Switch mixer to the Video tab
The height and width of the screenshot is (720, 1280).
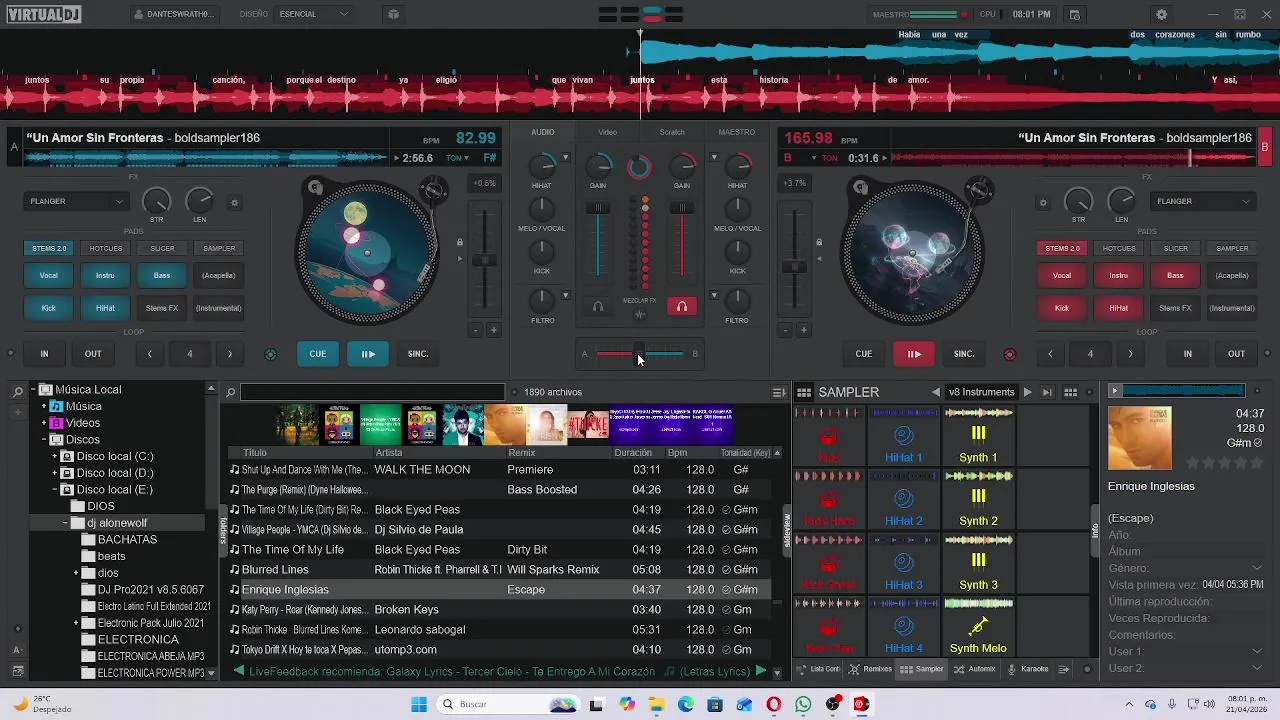(x=607, y=132)
